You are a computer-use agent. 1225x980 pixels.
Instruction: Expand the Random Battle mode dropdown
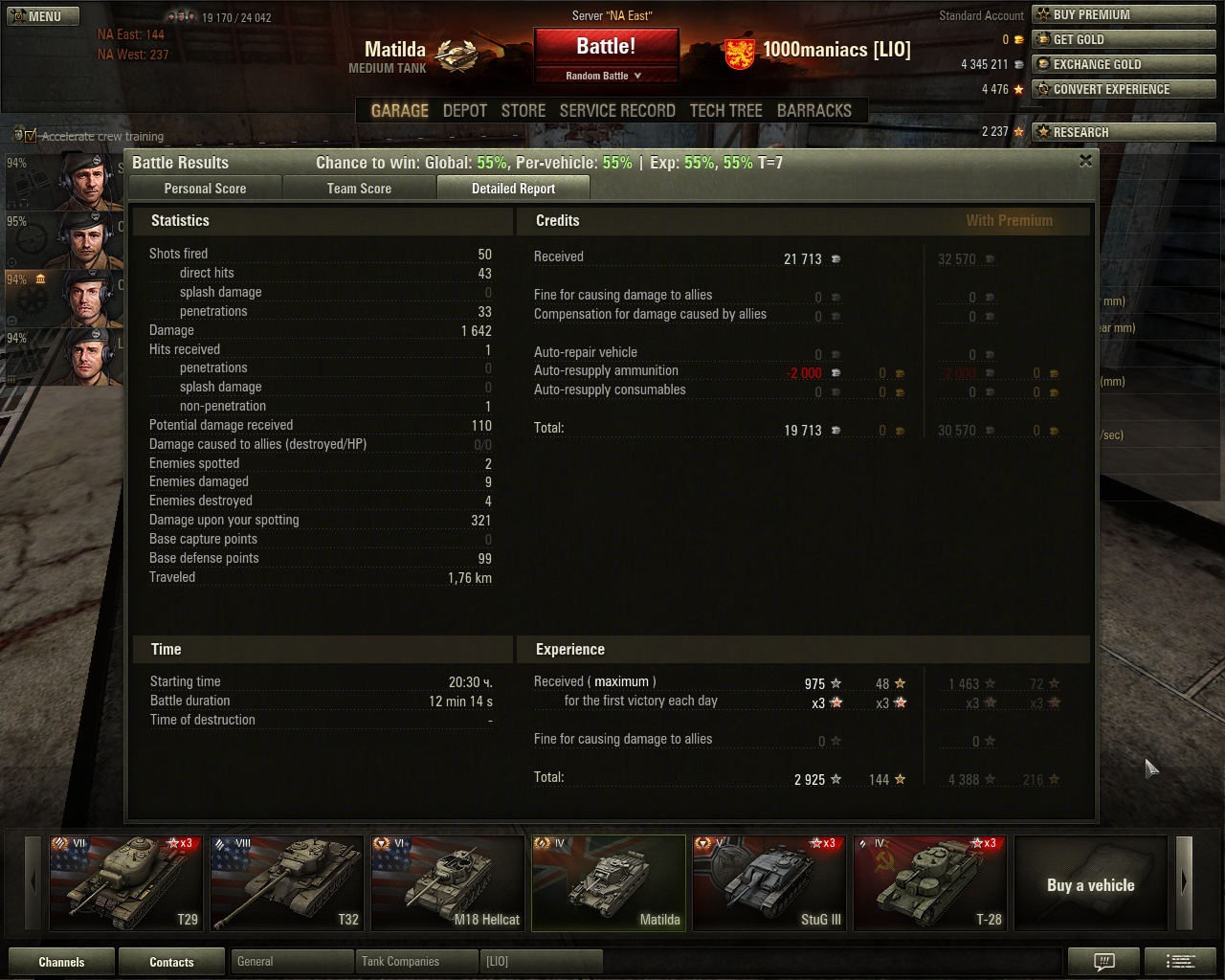[607, 76]
